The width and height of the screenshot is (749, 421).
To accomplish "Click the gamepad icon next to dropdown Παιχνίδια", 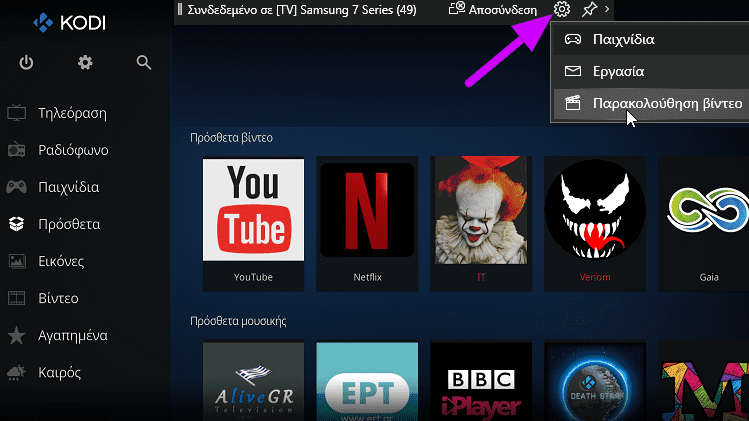I will pyautogui.click(x=573, y=39).
